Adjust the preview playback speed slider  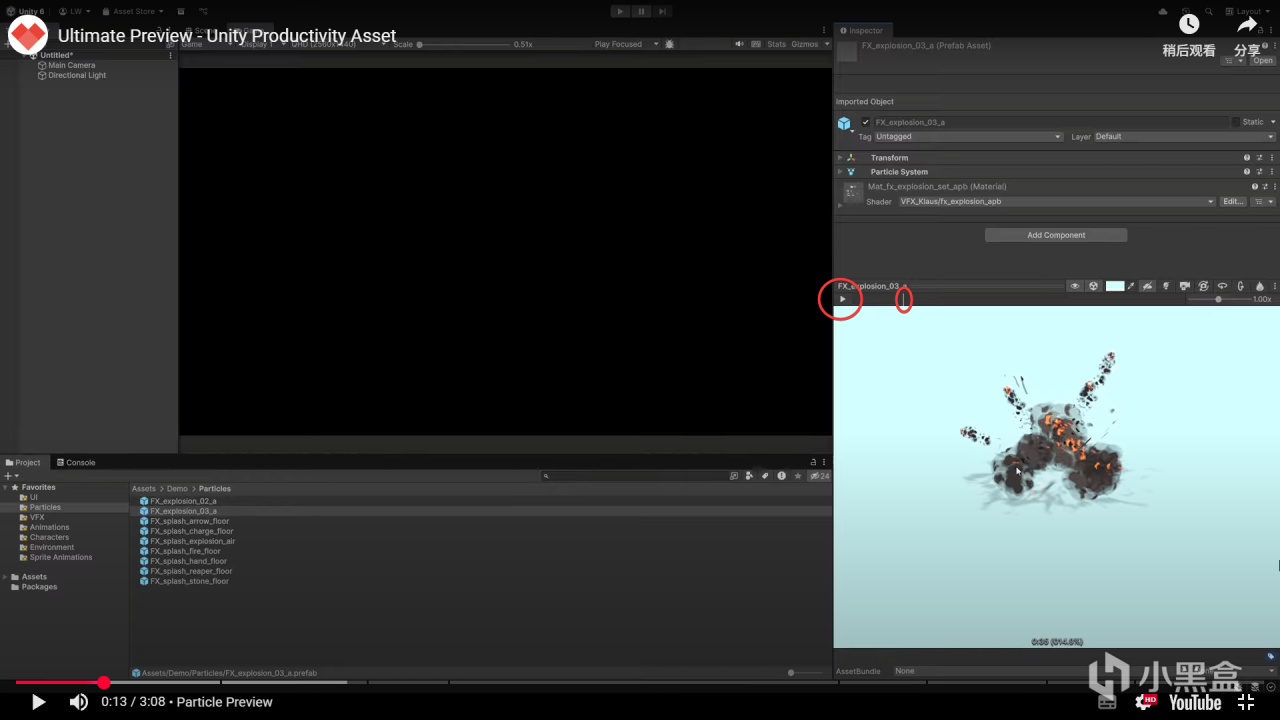pos(1218,299)
